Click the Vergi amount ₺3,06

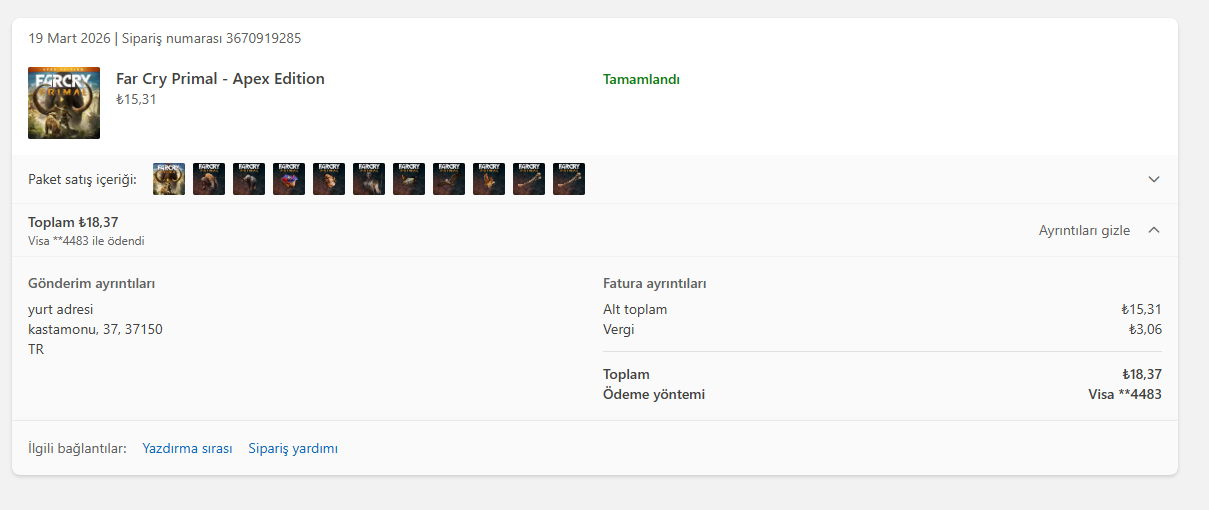[1145, 329]
